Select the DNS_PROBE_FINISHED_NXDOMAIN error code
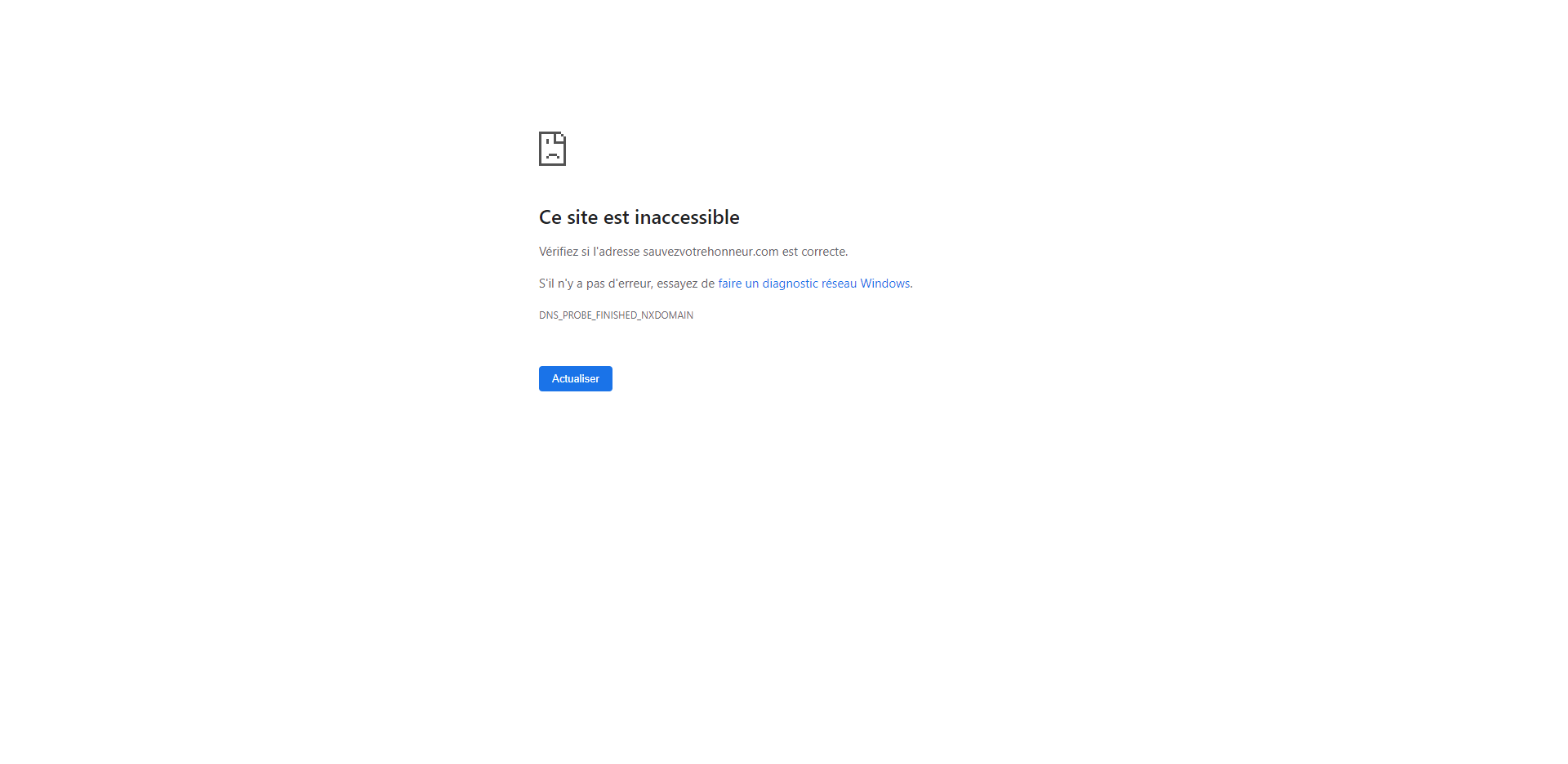Viewport: 1568px width, 764px height. pyautogui.click(x=616, y=315)
